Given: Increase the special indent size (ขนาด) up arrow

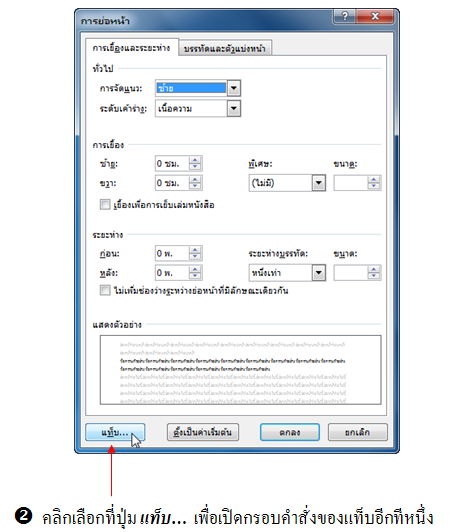Looking at the screenshot, I should point(374,179).
